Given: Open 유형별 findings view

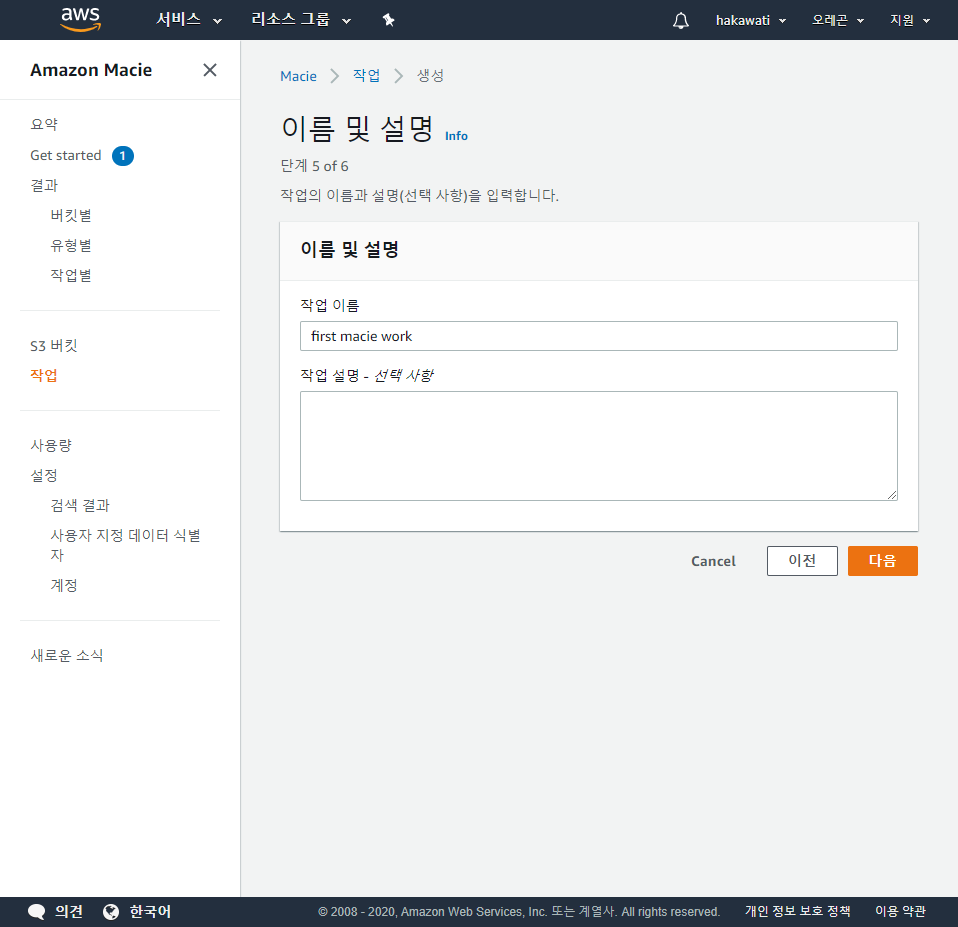Looking at the screenshot, I should (71, 246).
